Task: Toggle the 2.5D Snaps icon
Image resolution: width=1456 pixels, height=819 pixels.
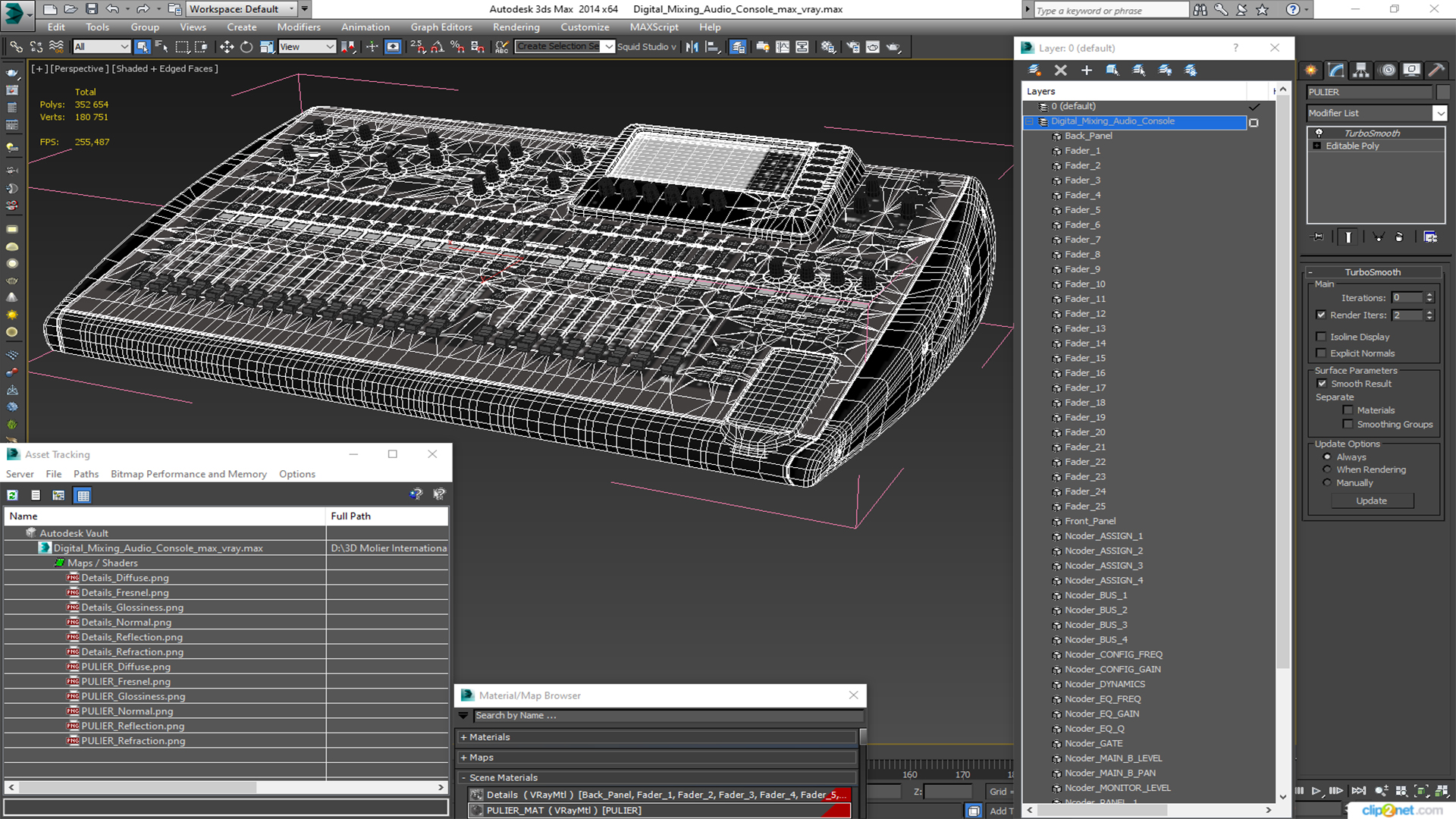Action: pos(418,47)
